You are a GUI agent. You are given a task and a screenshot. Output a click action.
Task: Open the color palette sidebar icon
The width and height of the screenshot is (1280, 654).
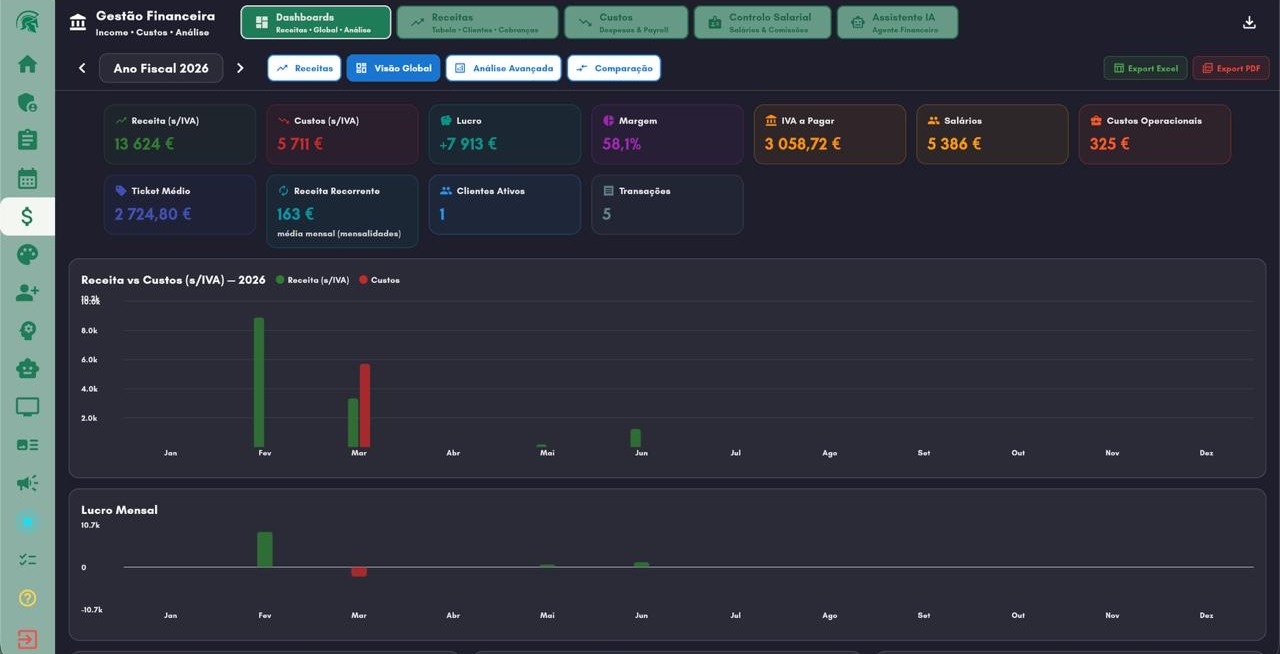coord(27,254)
